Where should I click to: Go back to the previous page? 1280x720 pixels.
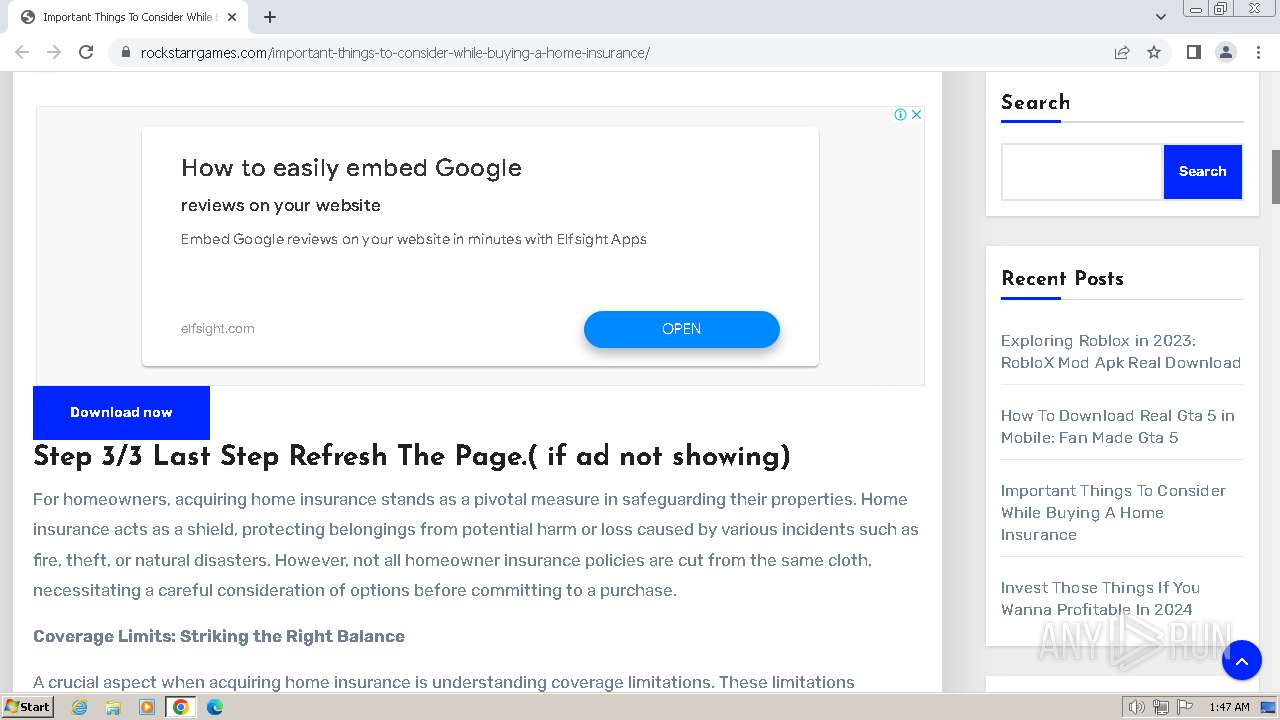point(22,52)
